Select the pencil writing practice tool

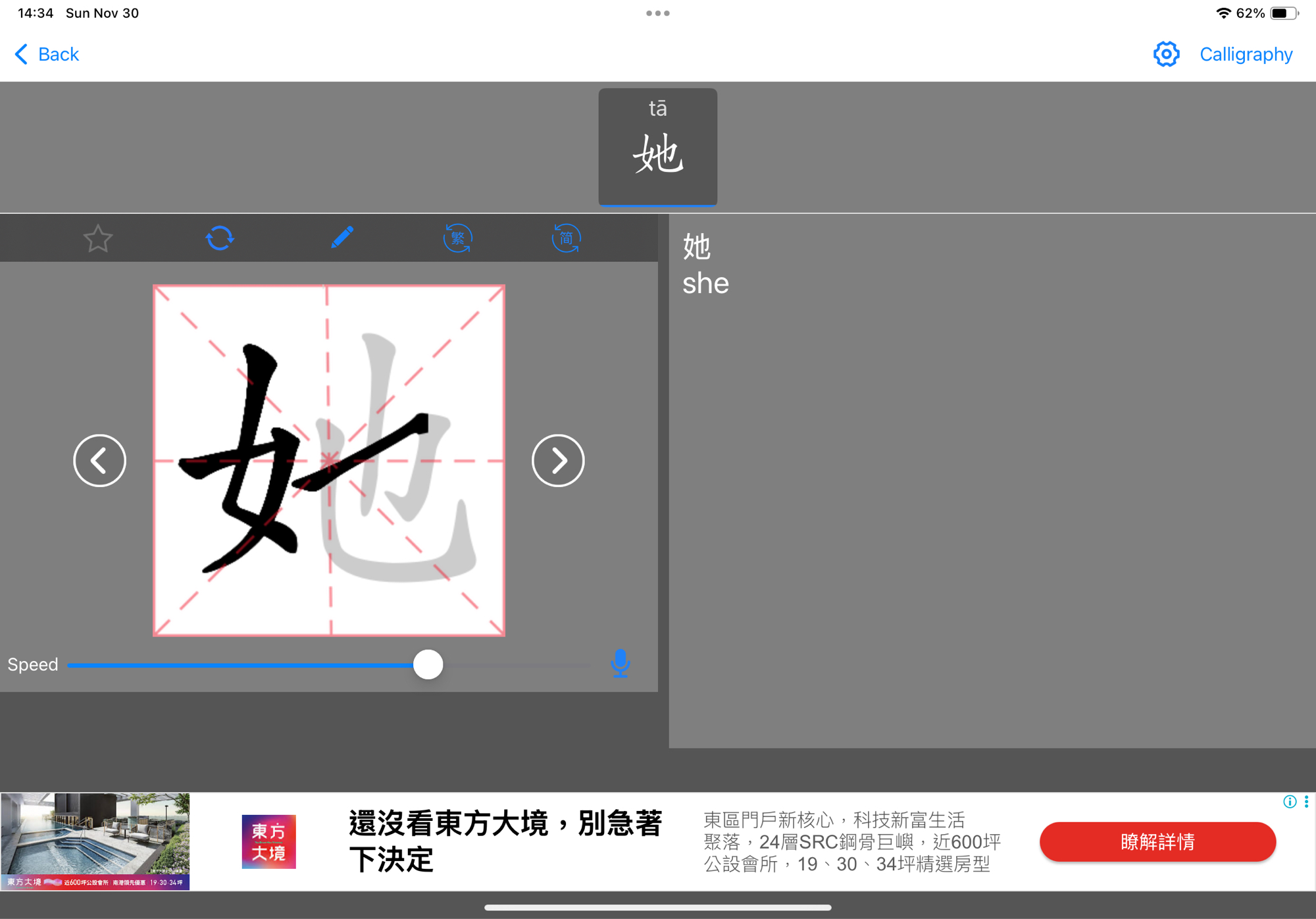[x=342, y=238]
